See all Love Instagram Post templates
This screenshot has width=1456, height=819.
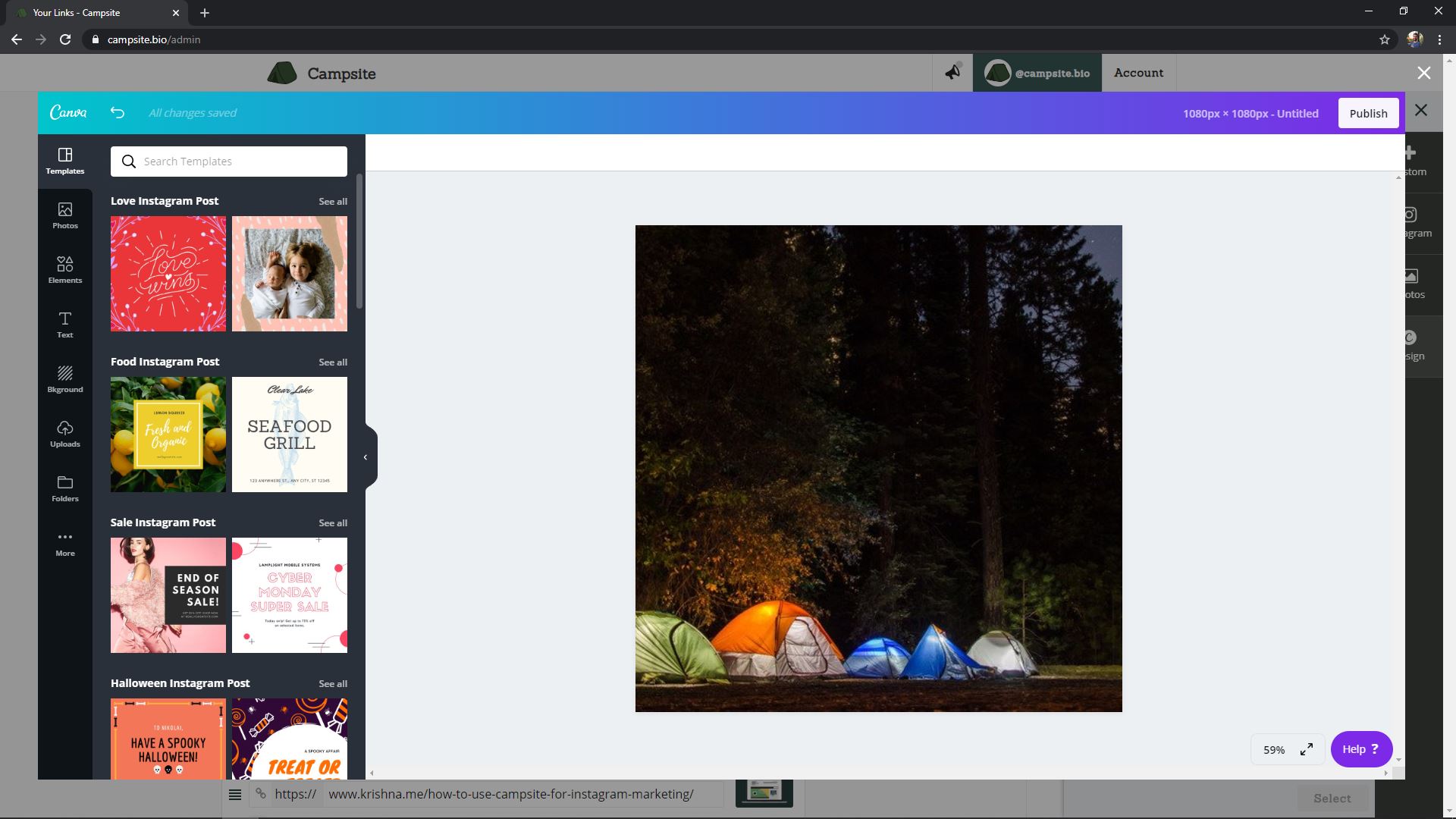pos(333,202)
